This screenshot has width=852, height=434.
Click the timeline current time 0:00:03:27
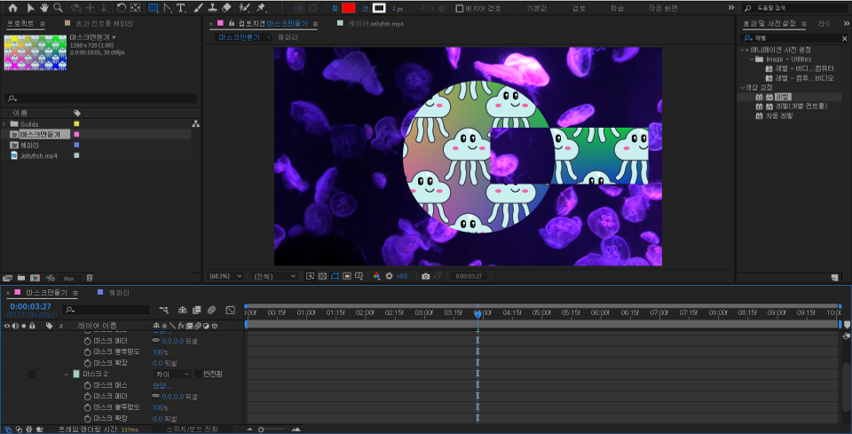(30, 306)
